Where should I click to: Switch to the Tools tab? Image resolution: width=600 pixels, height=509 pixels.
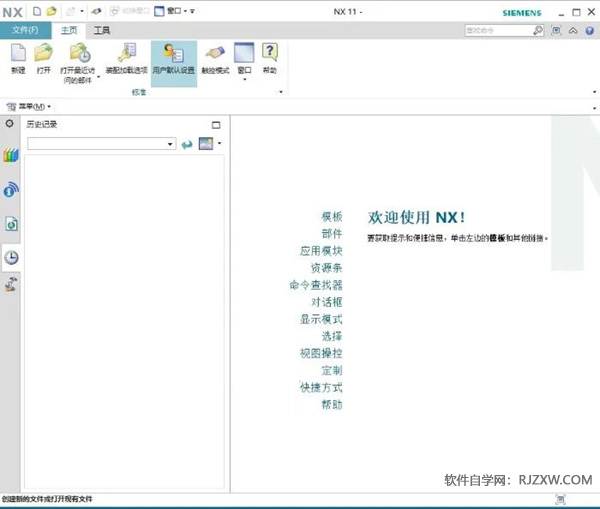click(x=102, y=30)
